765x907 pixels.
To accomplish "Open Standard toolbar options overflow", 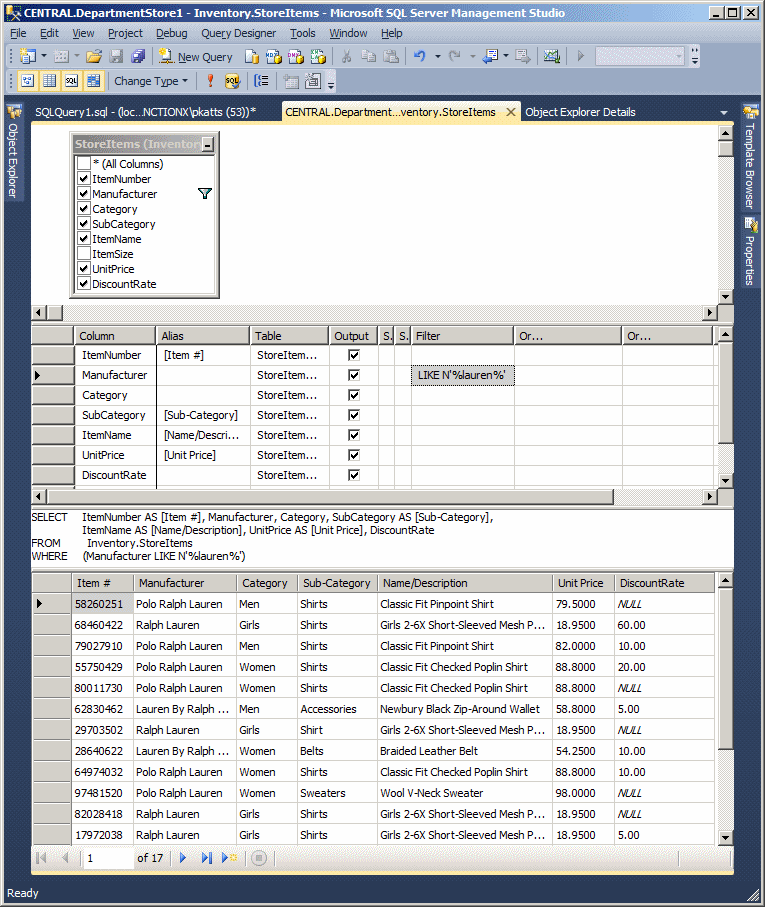I will [695, 57].
